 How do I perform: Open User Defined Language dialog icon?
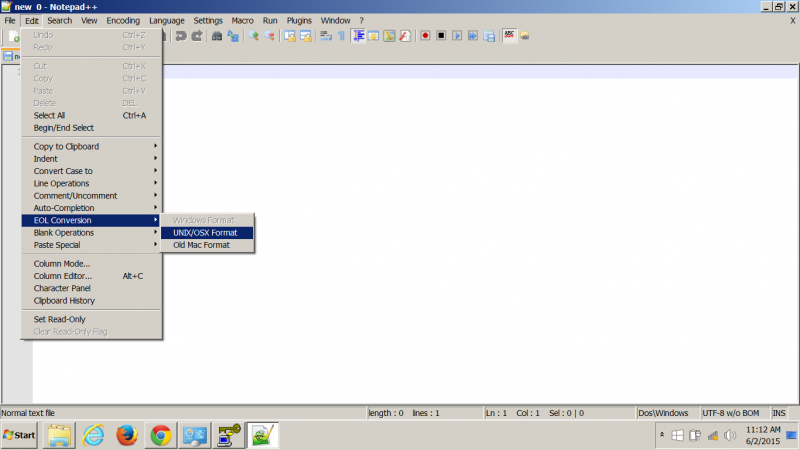(x=373, y=36)
